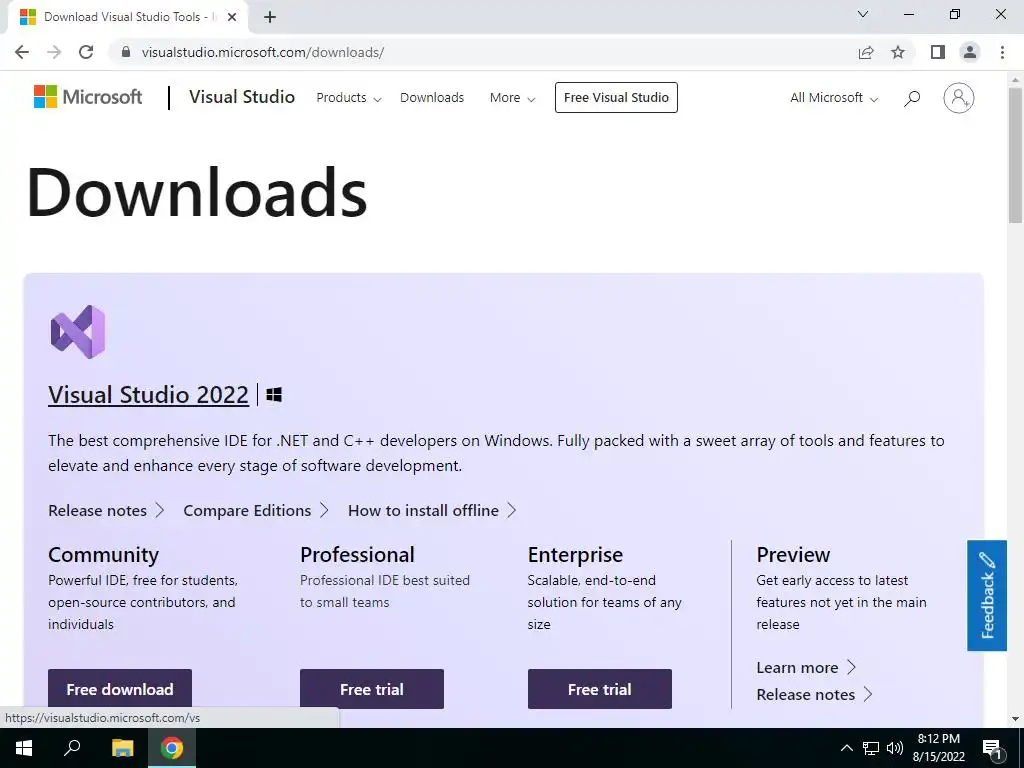
Task: Open the Release notes link under description
Action: (x=106, y=511)
